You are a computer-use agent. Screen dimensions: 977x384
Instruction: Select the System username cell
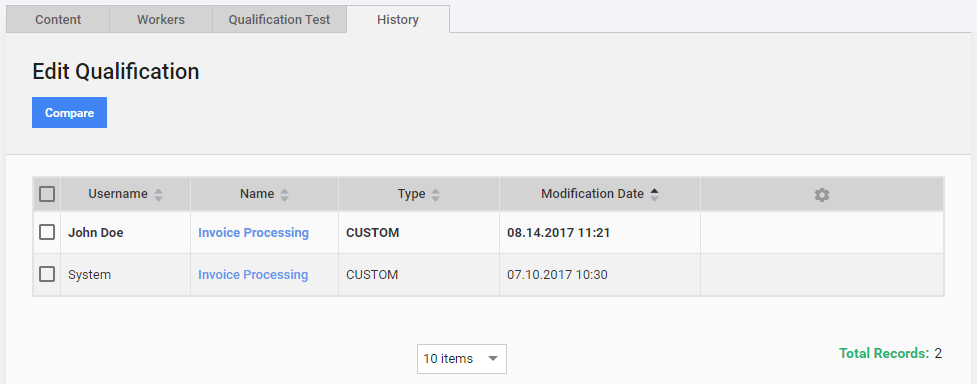[125, 274]
